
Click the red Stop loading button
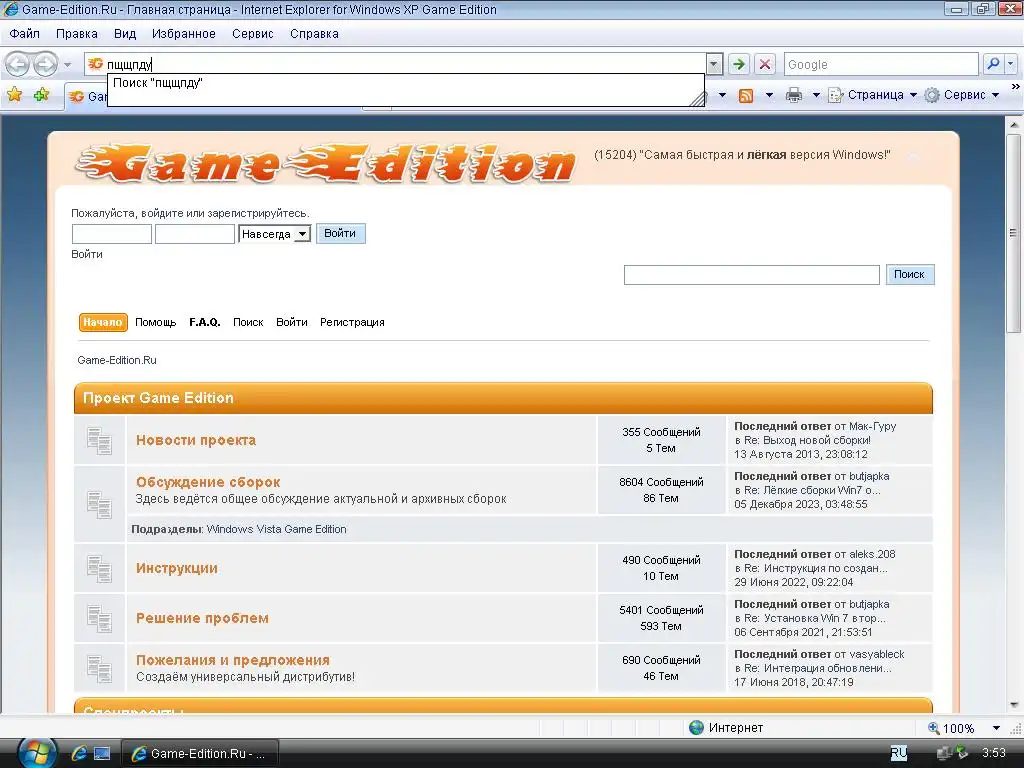(x=765, y=64)
